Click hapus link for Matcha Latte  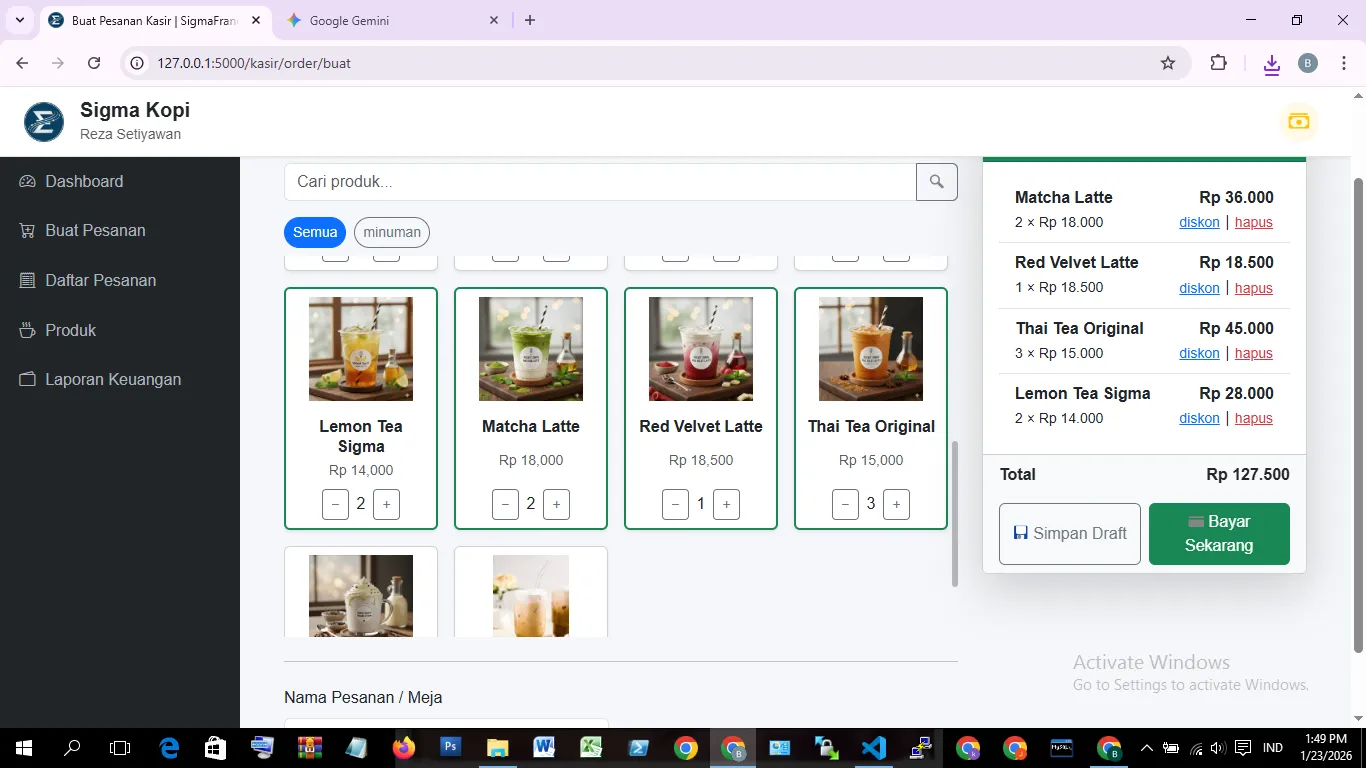point(1254,222)
